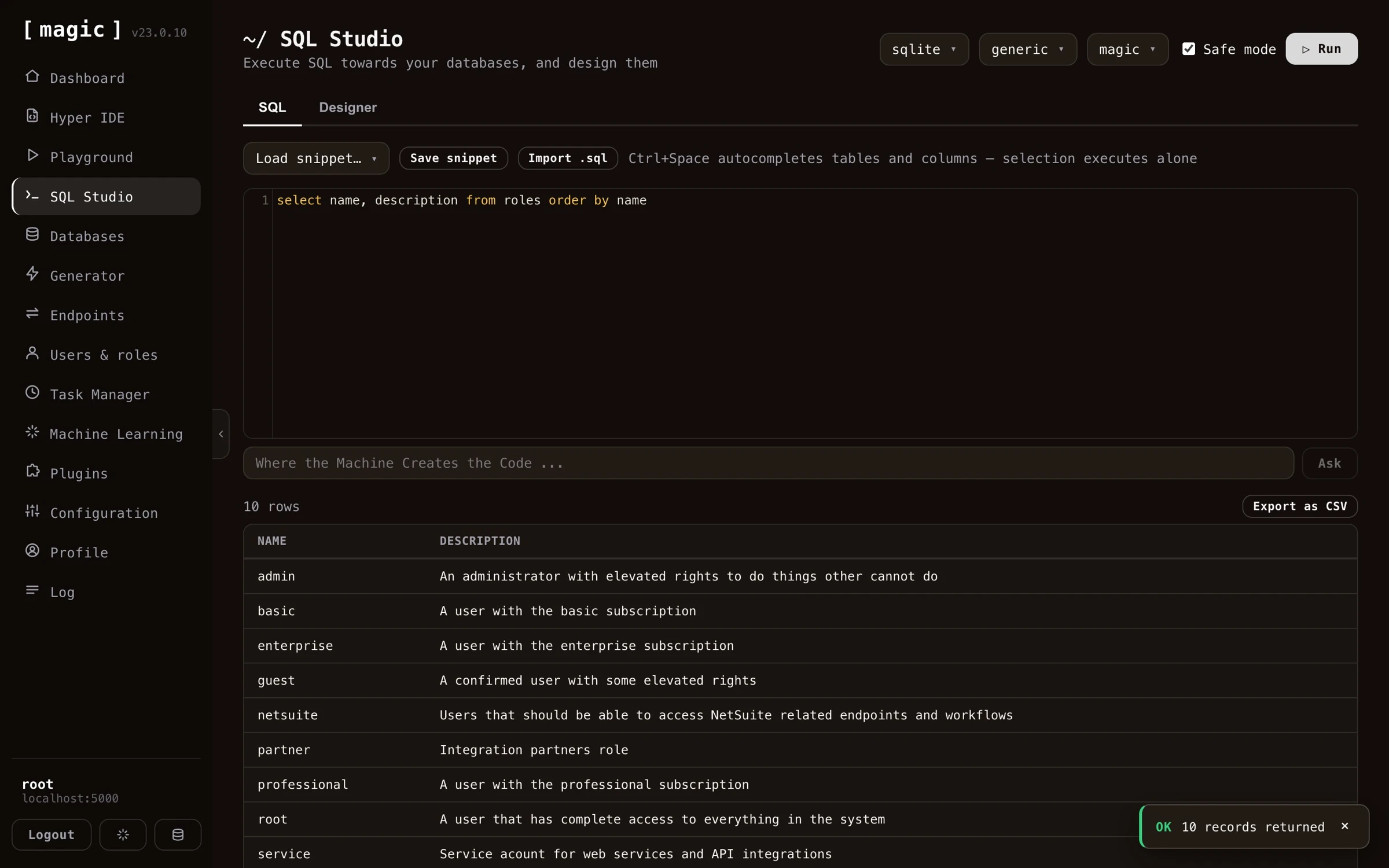Image resolution: width=1389 pixels, height=868 pixels.
Task: Click the v23.0.10 version label
Action: click(159, 32)
